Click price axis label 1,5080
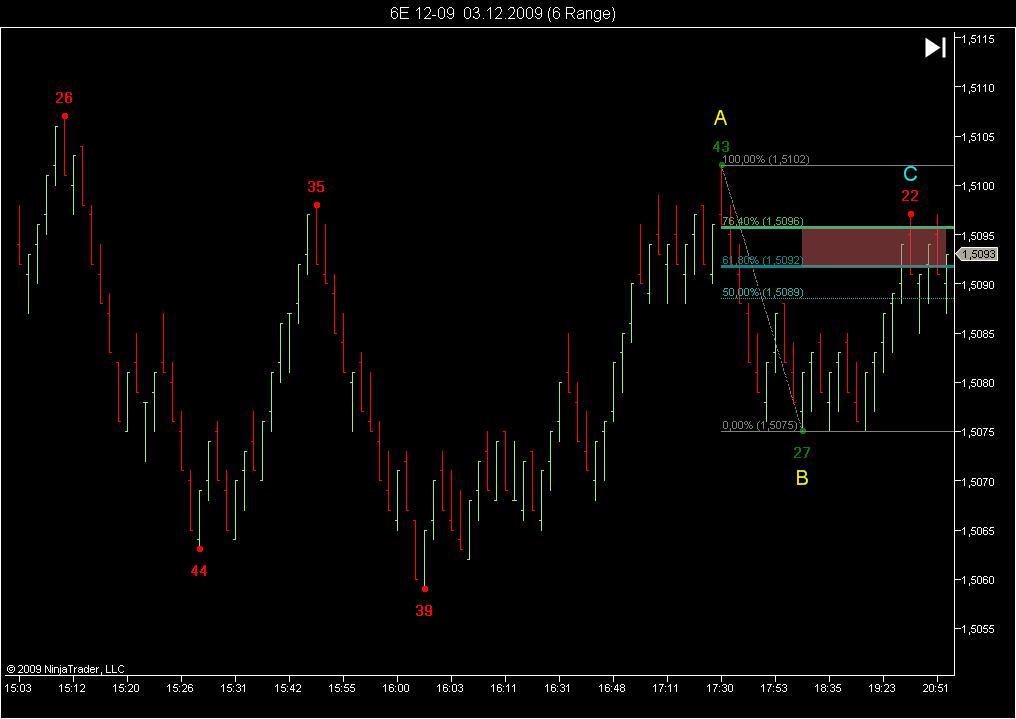Screen dimensions: 1016x719 click(978, 383)
